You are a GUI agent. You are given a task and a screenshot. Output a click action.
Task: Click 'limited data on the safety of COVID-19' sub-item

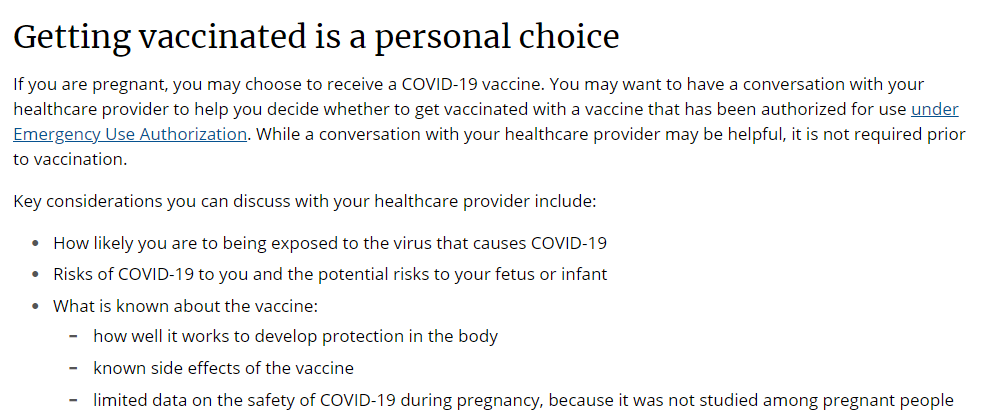tap(523, 401)
